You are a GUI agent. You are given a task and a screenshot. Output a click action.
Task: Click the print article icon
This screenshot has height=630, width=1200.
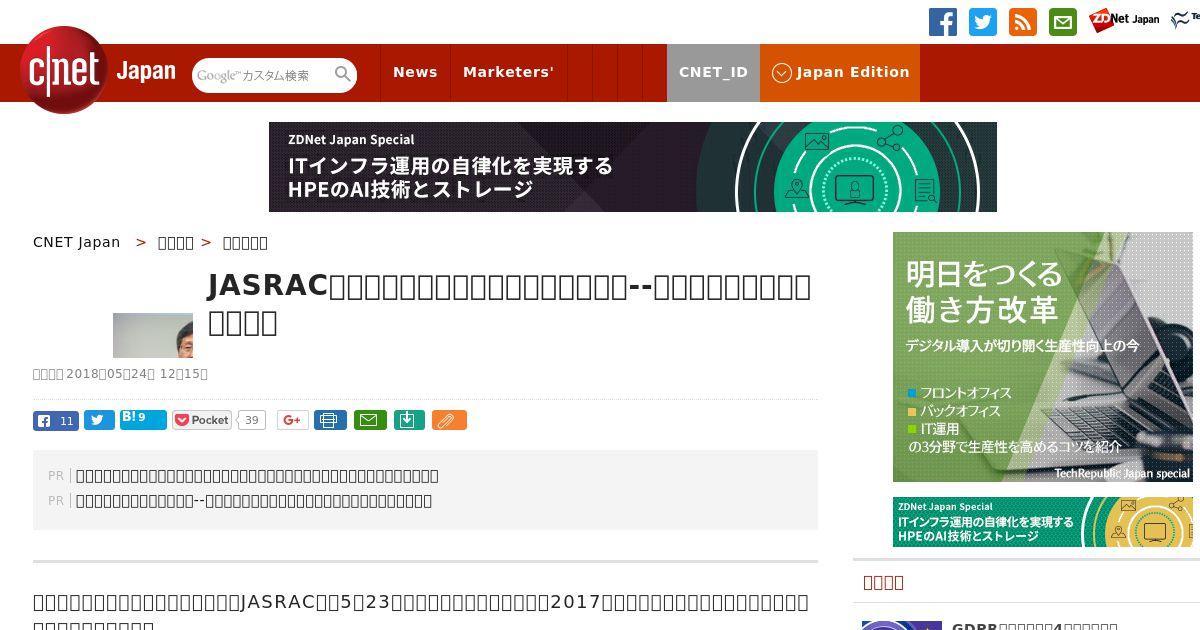tap(330, 420)
